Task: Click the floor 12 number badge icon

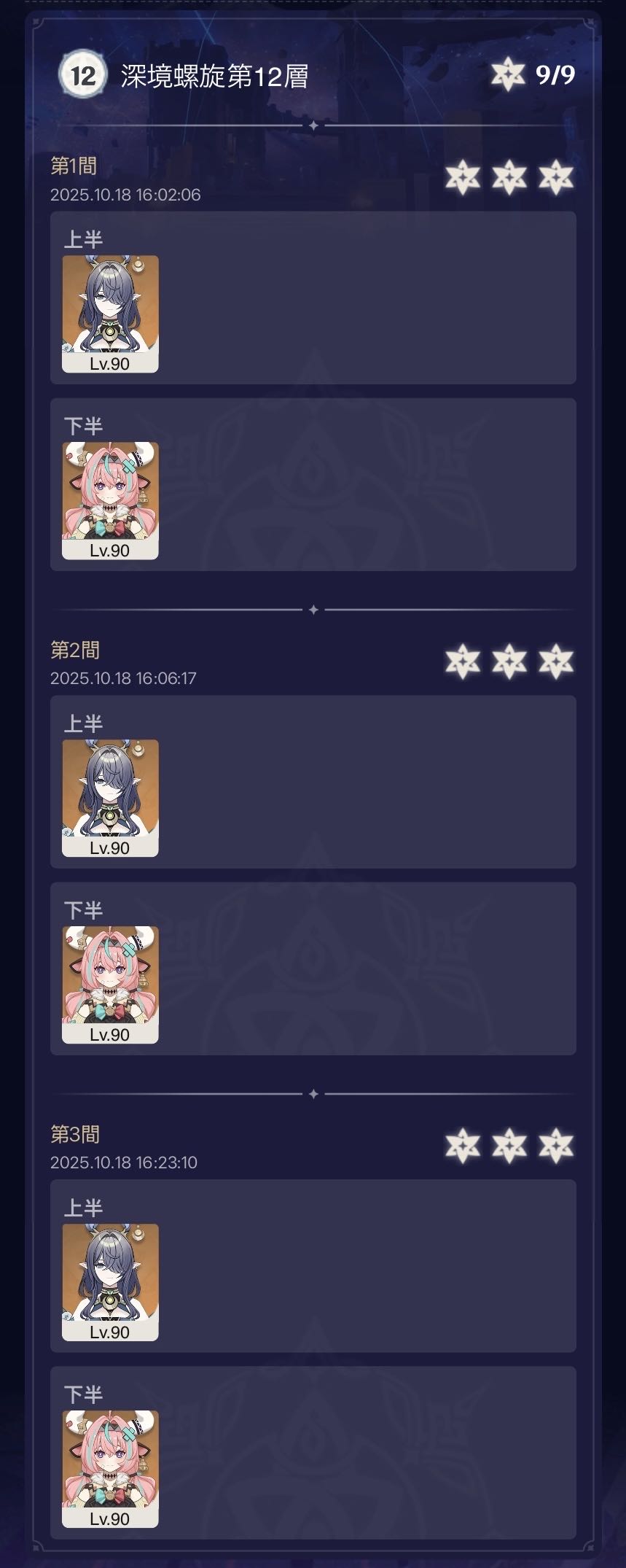Action: point(82,74)
